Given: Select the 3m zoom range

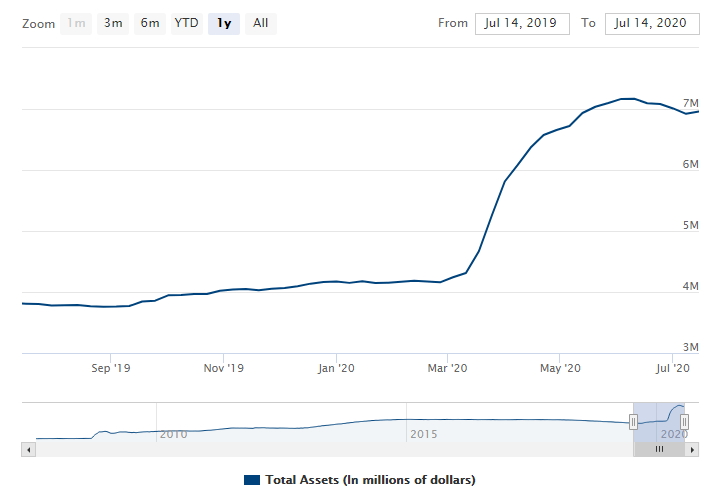Looking at the screenshot, I should [x=113, y=23].
